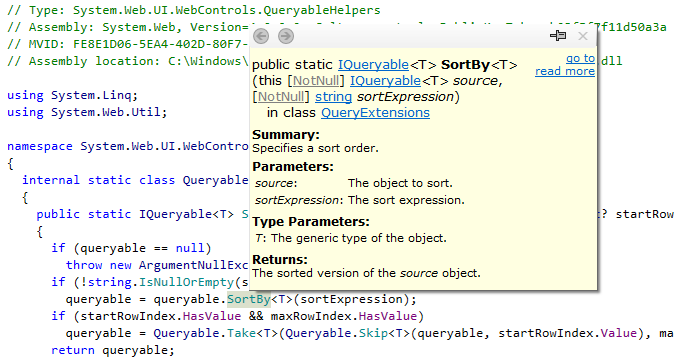Click 'The generic type of the object.' text
The image size is (676, 364).
(359, 238)
